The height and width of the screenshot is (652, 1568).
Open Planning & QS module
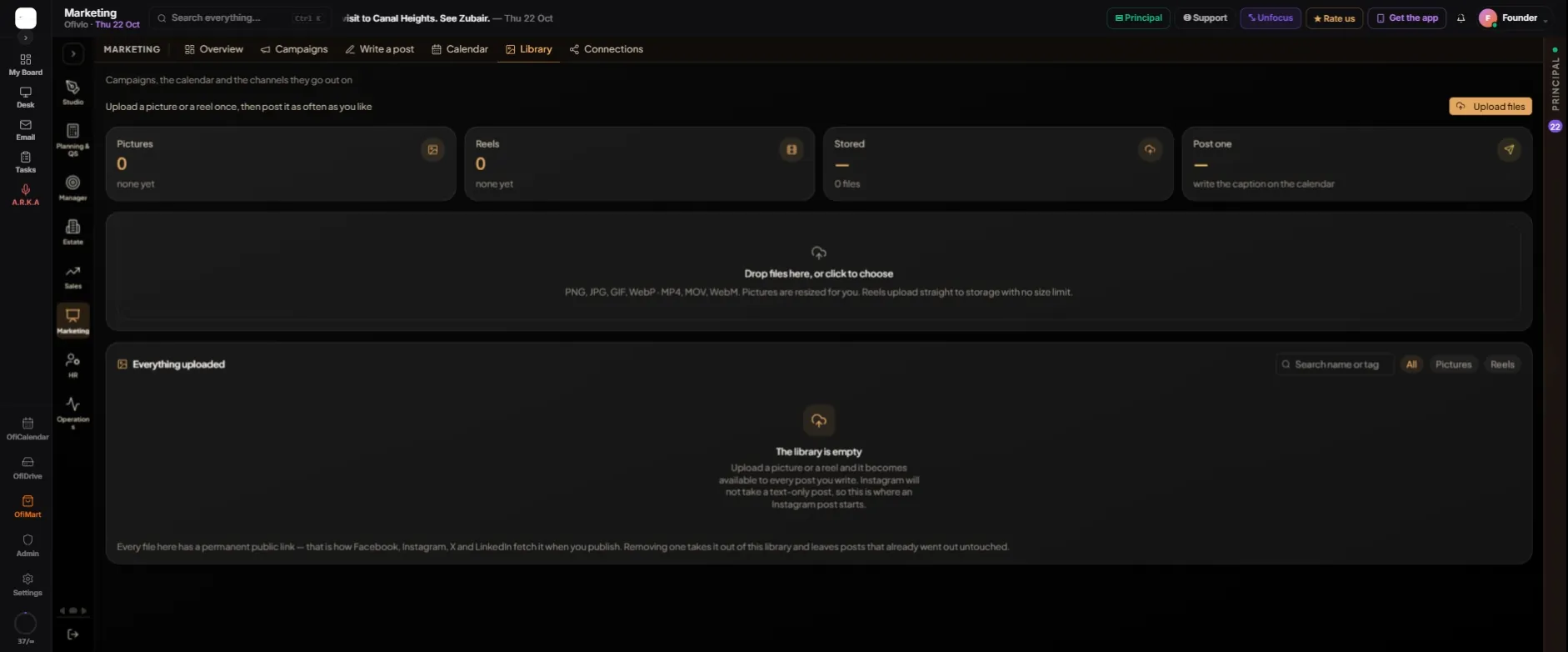point(73,139)
